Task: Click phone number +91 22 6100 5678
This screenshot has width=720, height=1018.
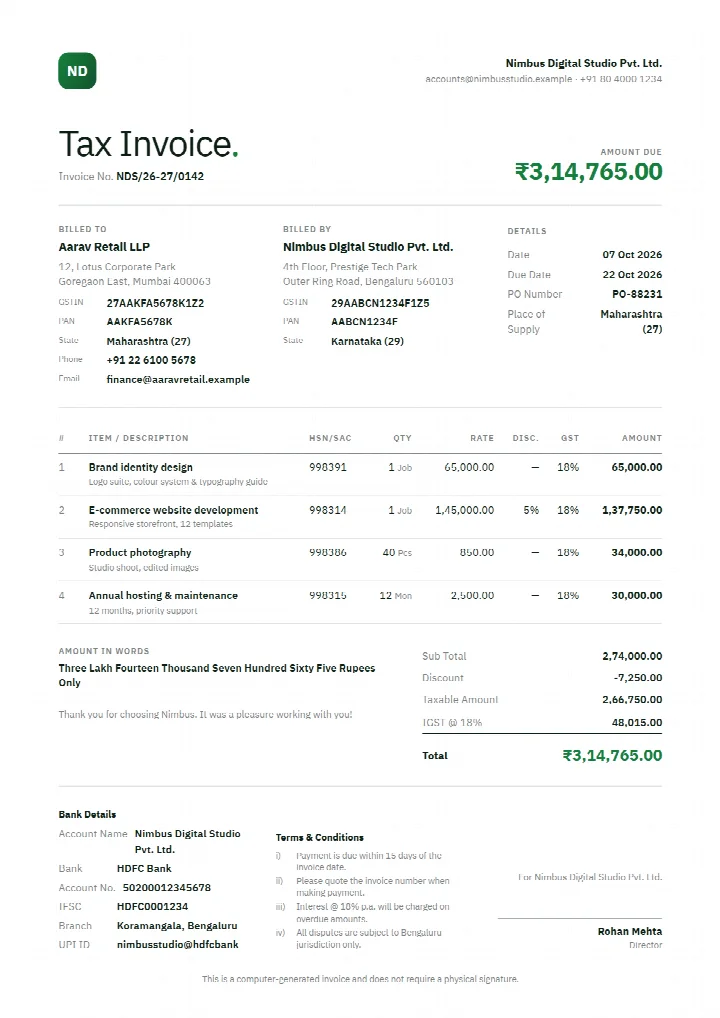Action: (151, 360)
